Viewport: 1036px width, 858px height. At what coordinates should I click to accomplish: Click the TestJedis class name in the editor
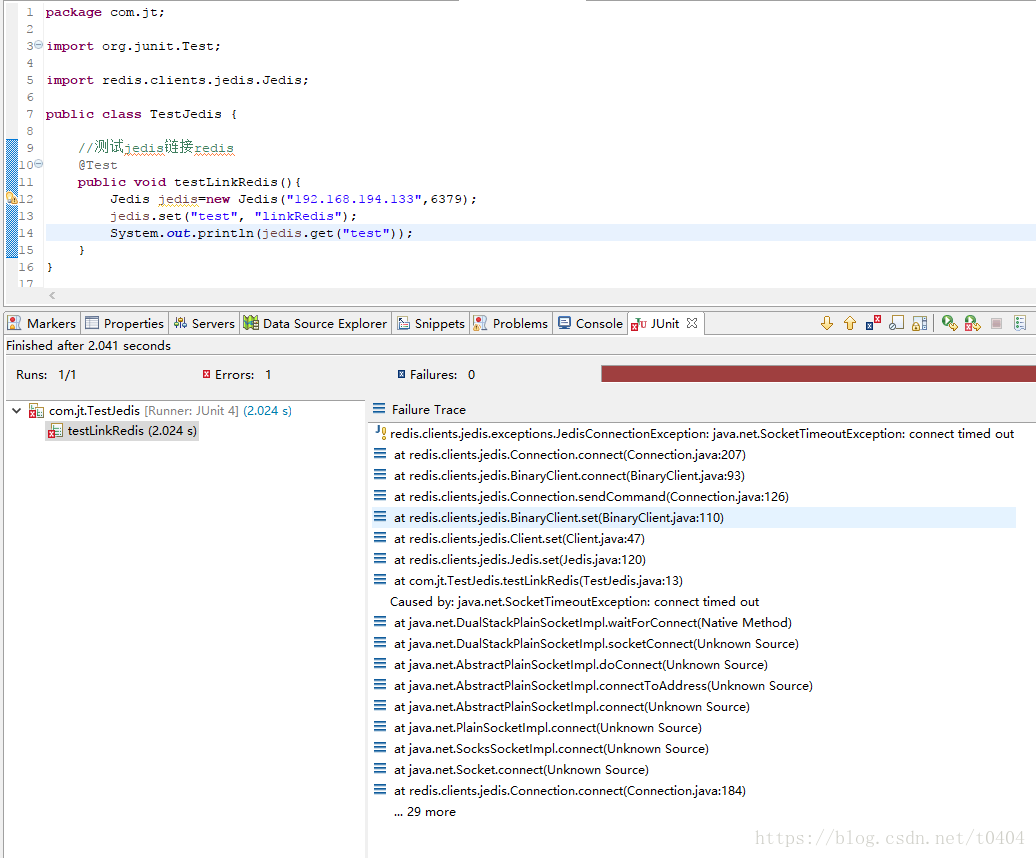point(185,114)
